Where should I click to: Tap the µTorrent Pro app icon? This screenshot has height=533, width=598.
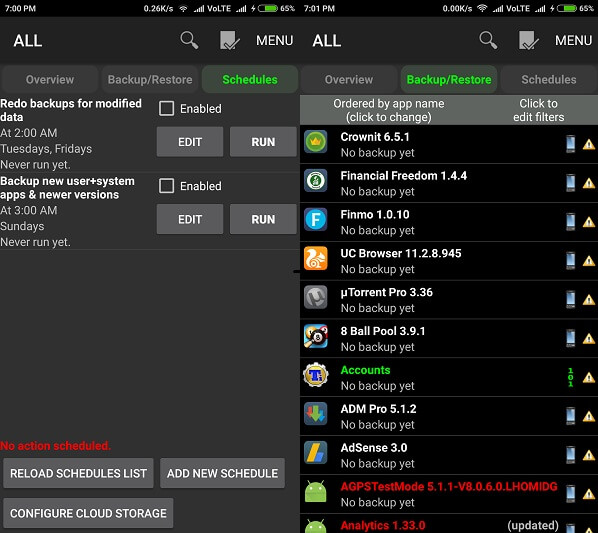315,297
